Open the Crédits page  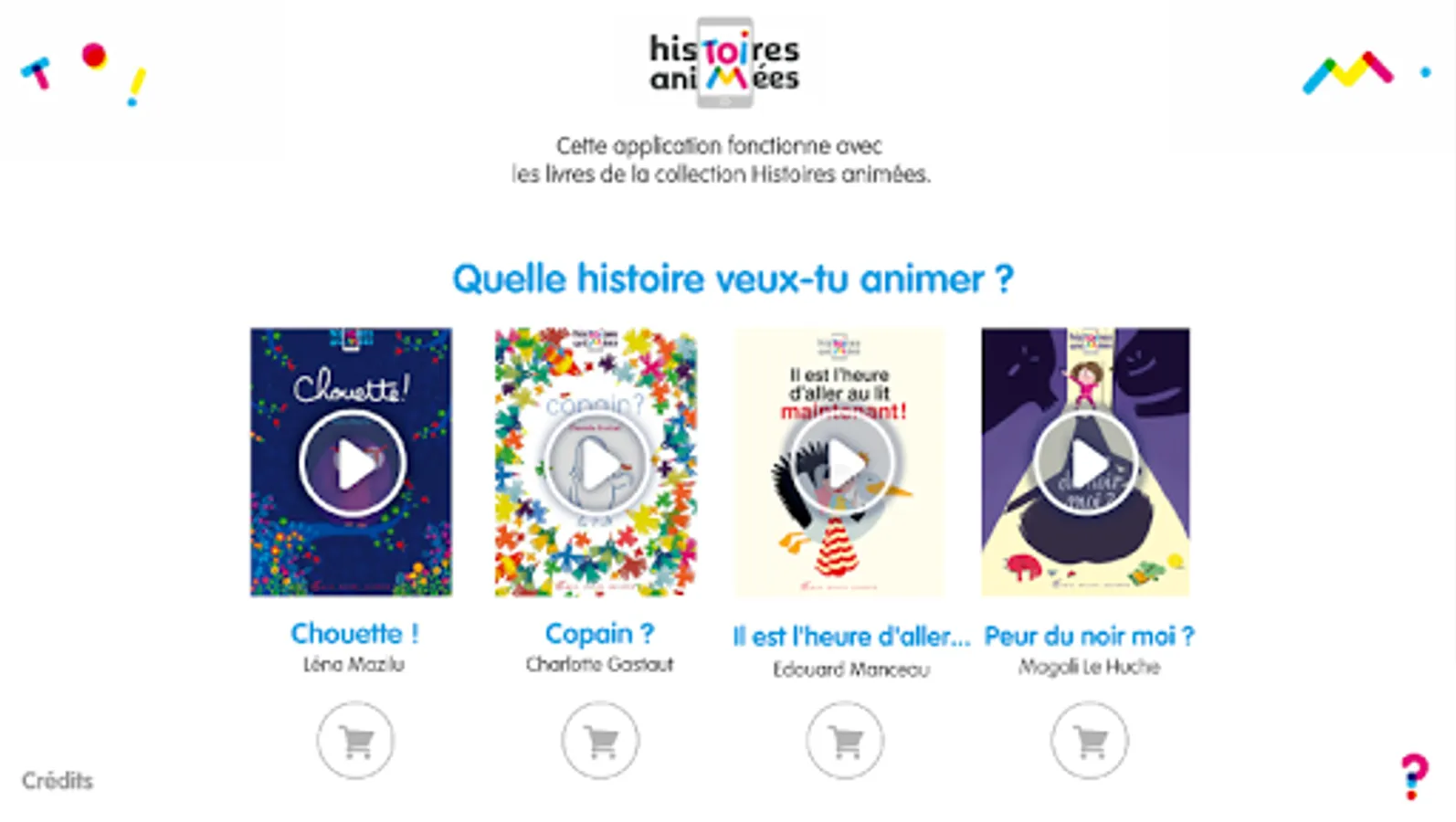(58, 781)
